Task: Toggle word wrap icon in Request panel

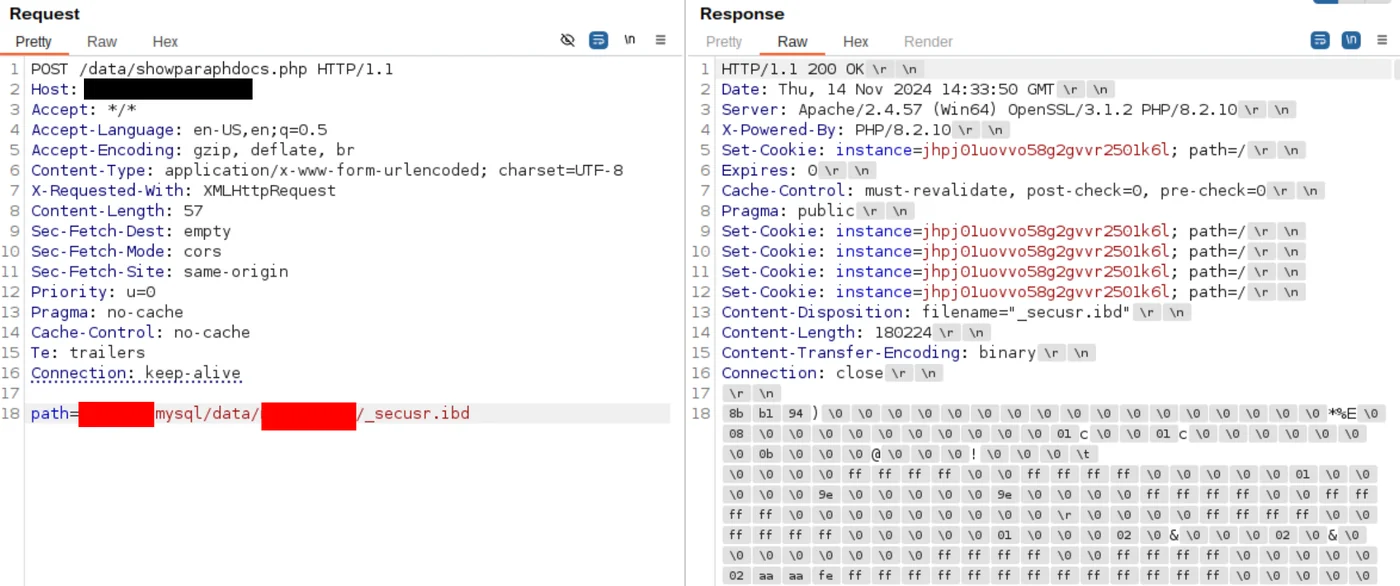Action: 598,40
